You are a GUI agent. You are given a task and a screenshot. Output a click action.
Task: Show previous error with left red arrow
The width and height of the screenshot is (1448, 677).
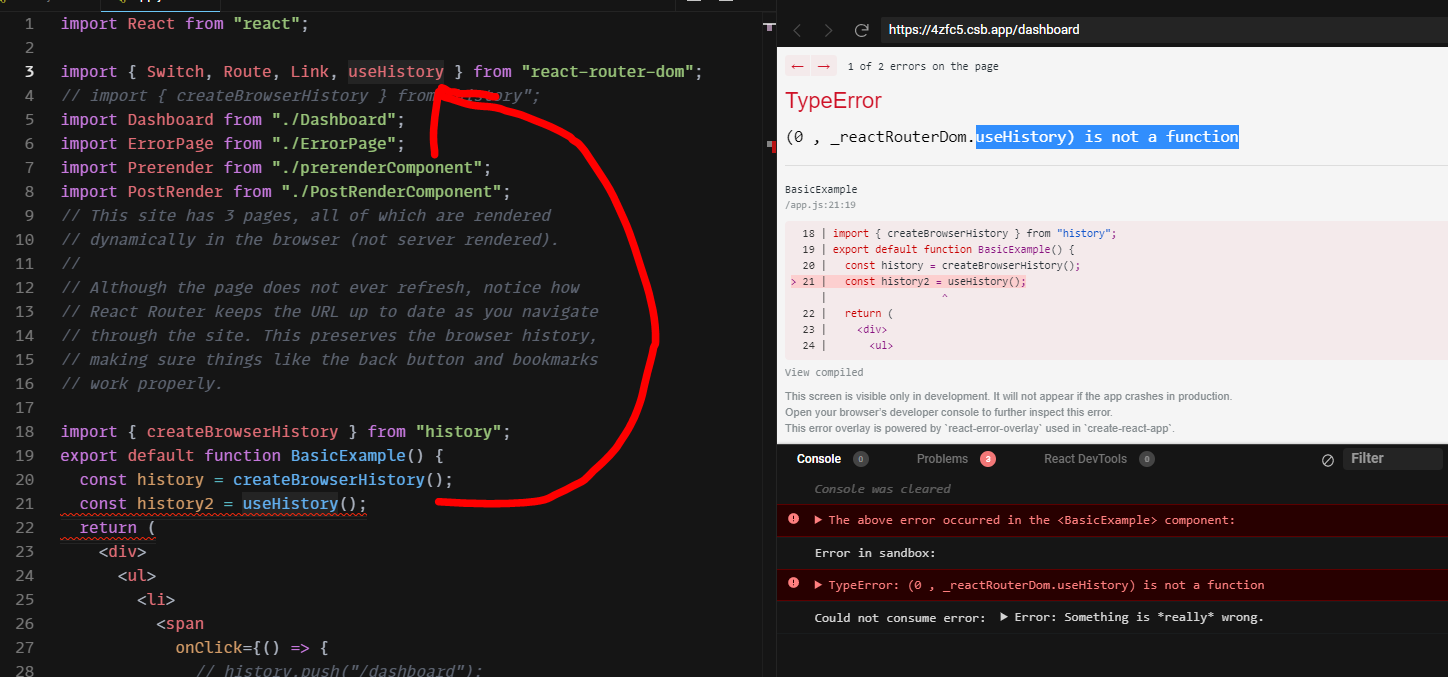coord(797,66)
